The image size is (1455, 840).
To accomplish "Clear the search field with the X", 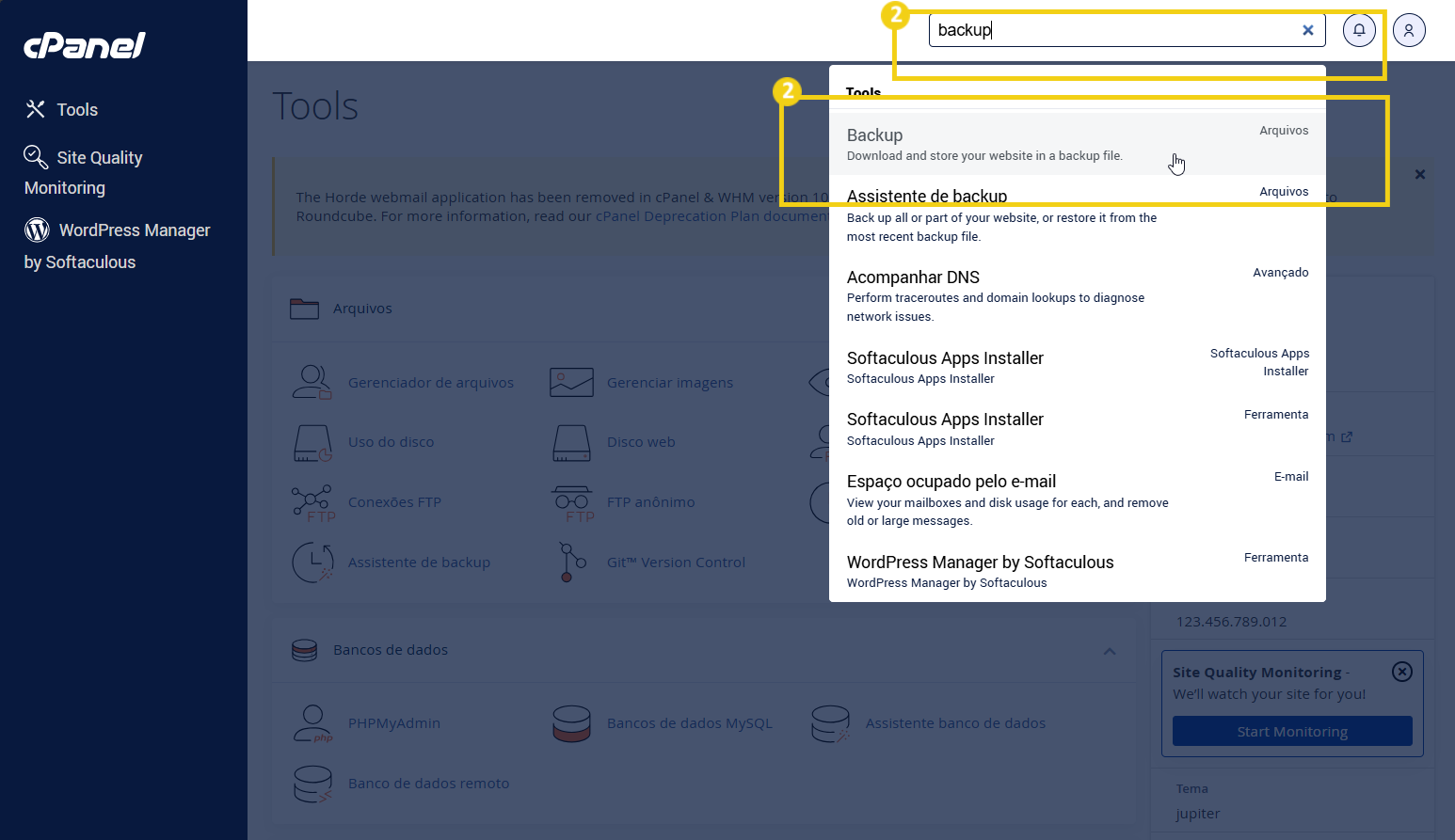I will [x=1307, y=30].
